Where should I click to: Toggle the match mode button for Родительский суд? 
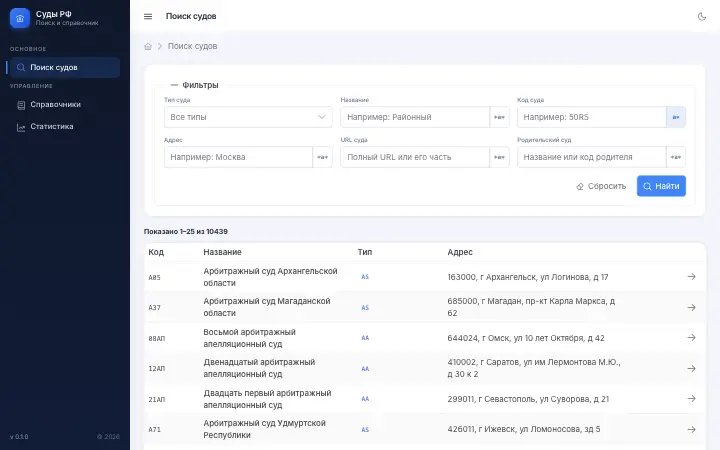coord(676,157)
